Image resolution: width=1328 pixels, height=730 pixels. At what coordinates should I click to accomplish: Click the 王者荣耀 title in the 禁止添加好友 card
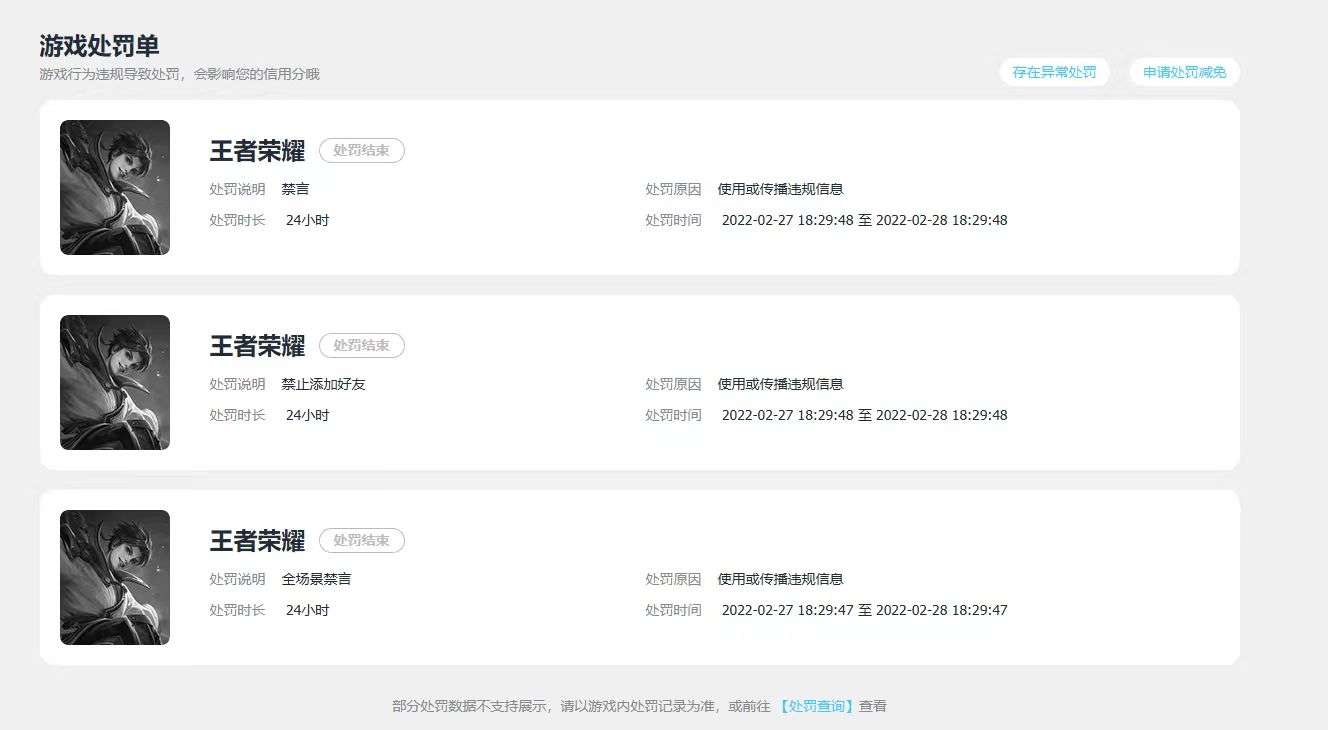point(257,346)
